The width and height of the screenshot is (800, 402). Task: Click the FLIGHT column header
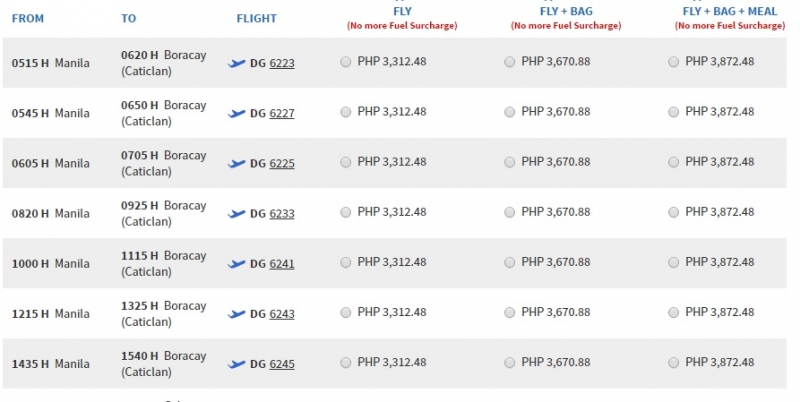(257, 18)
